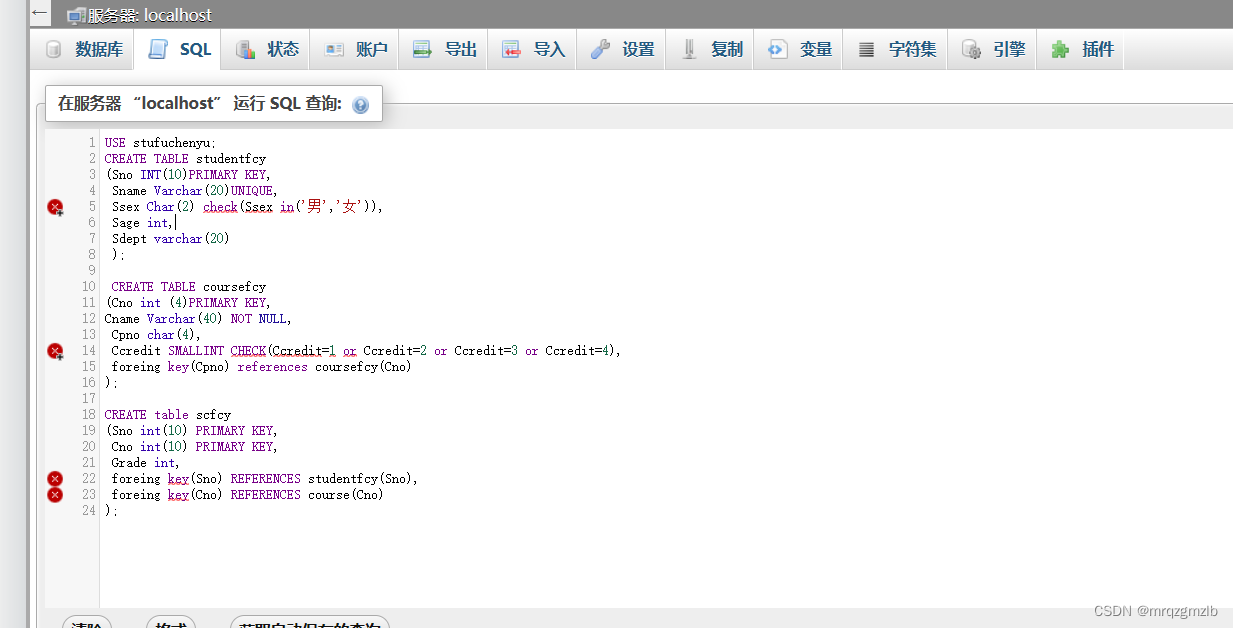This screenshot has width=1233, height=628.
Task: Click the error marker on line 22
Action: [55, 479]
